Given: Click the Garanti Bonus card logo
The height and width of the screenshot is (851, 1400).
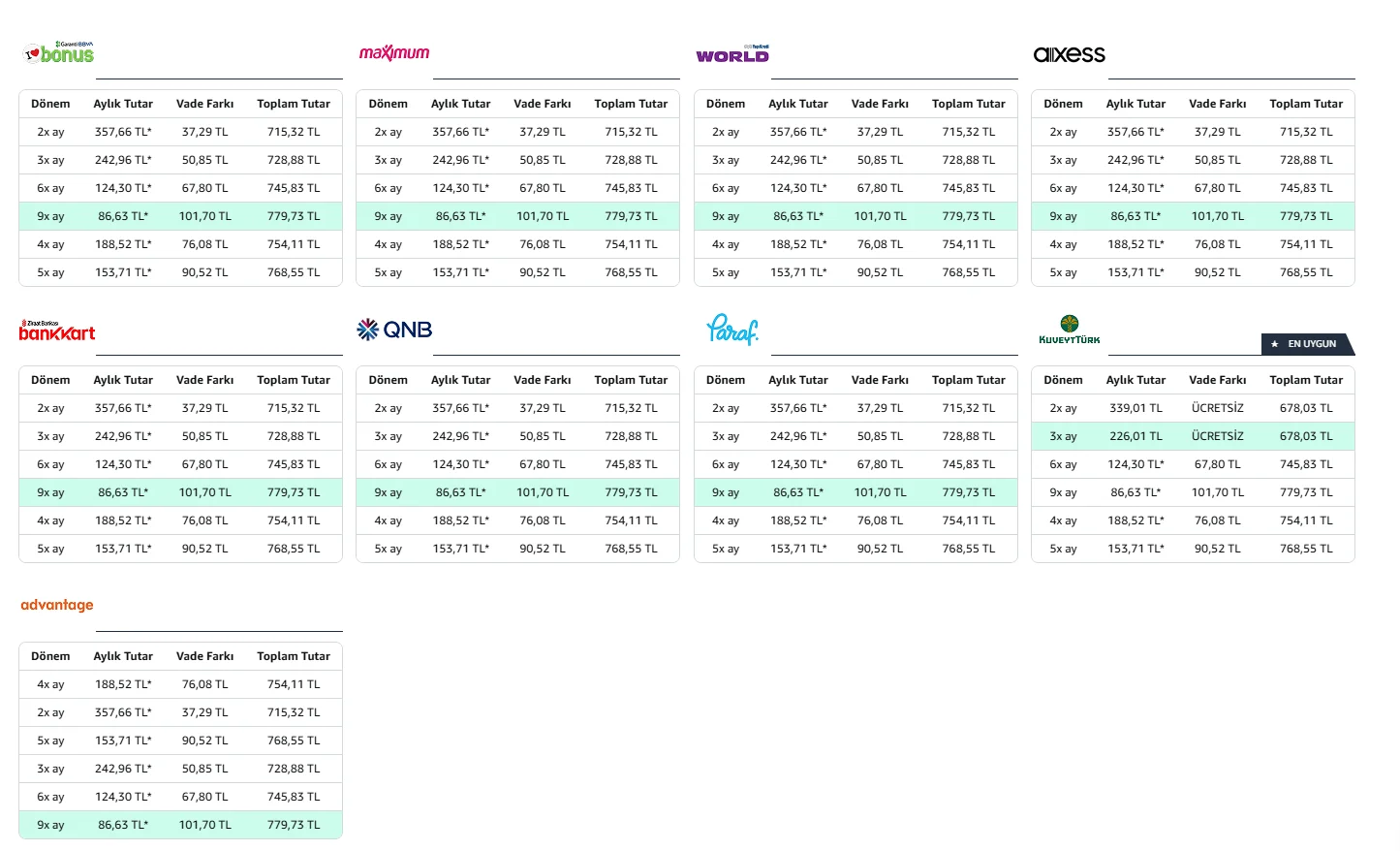Looking at the screenshot, I should (59, 53).
